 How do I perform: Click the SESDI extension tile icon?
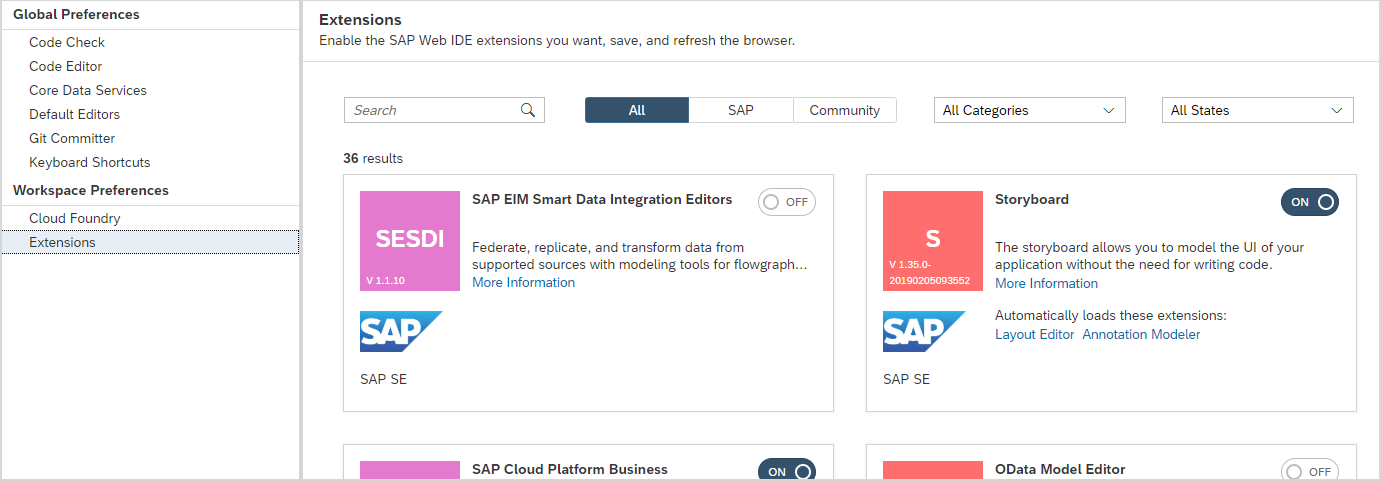[410, 241]
